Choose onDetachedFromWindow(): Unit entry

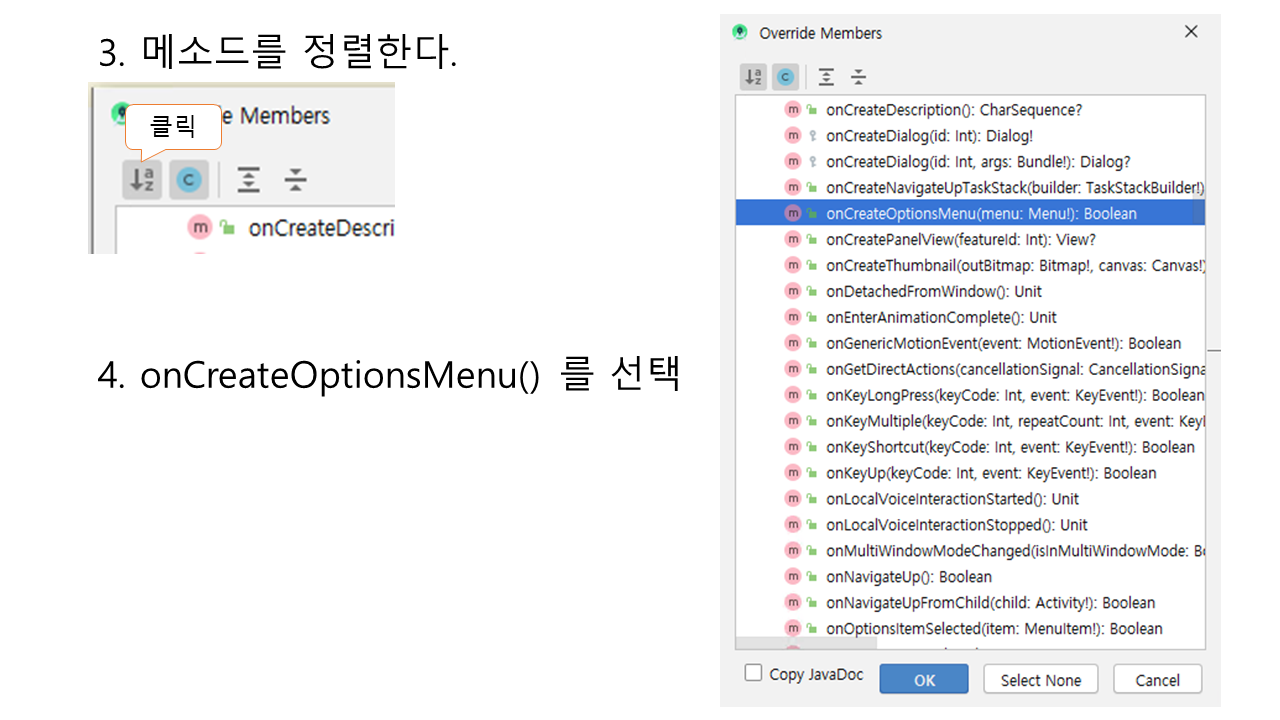click(933, 291)
